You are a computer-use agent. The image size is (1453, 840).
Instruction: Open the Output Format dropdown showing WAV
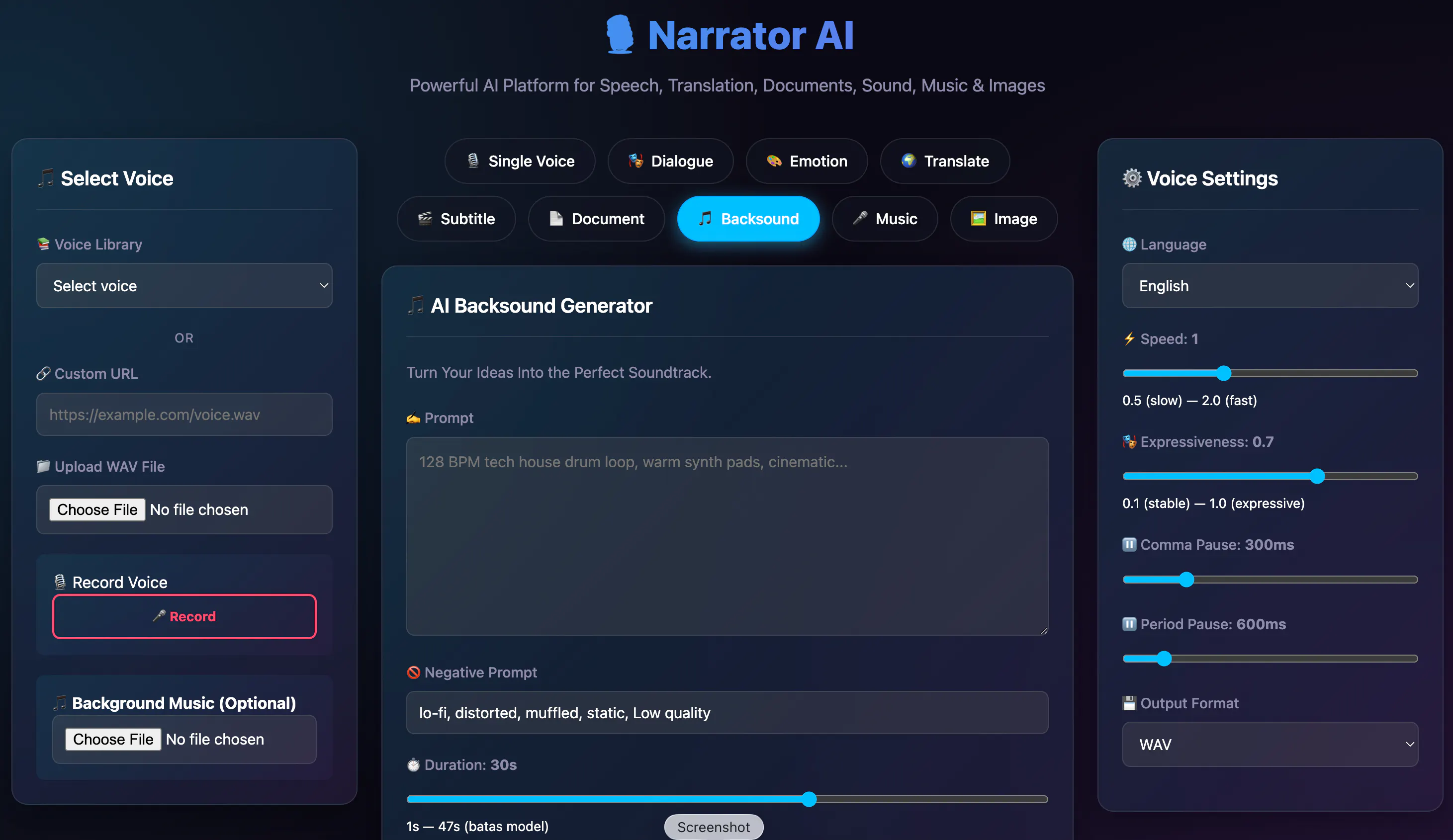(x=1270, y=744)
